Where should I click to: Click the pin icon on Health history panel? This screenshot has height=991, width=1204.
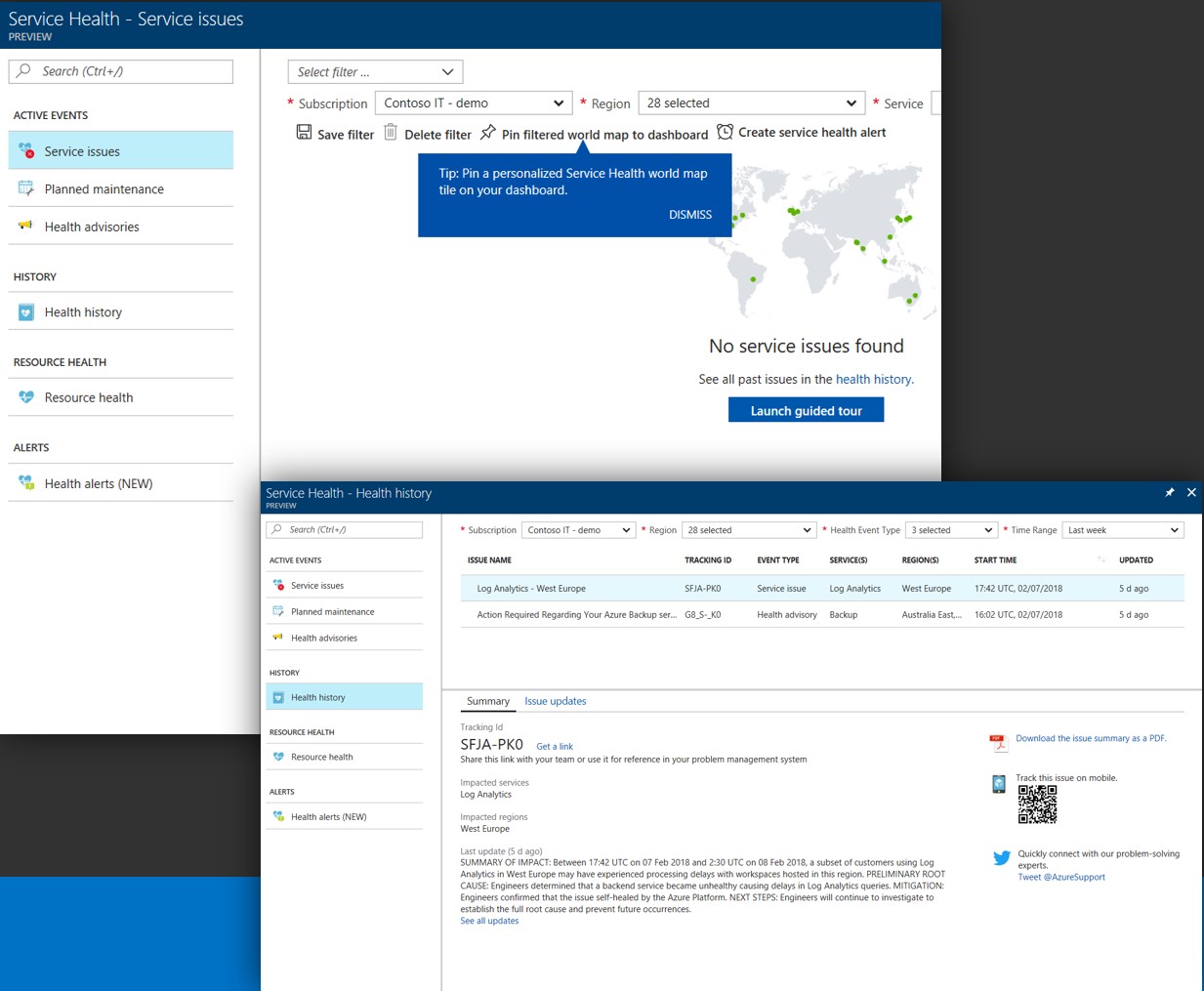click(x=1169, y=493)
